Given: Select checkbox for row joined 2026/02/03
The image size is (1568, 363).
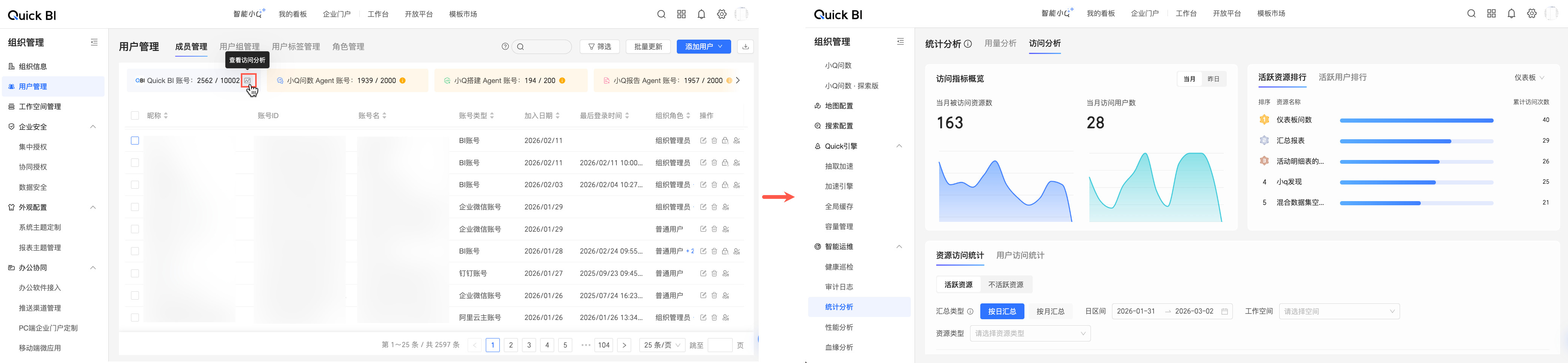Looking at the screenshot, I should pyautogui.click(x=135, y=185).
